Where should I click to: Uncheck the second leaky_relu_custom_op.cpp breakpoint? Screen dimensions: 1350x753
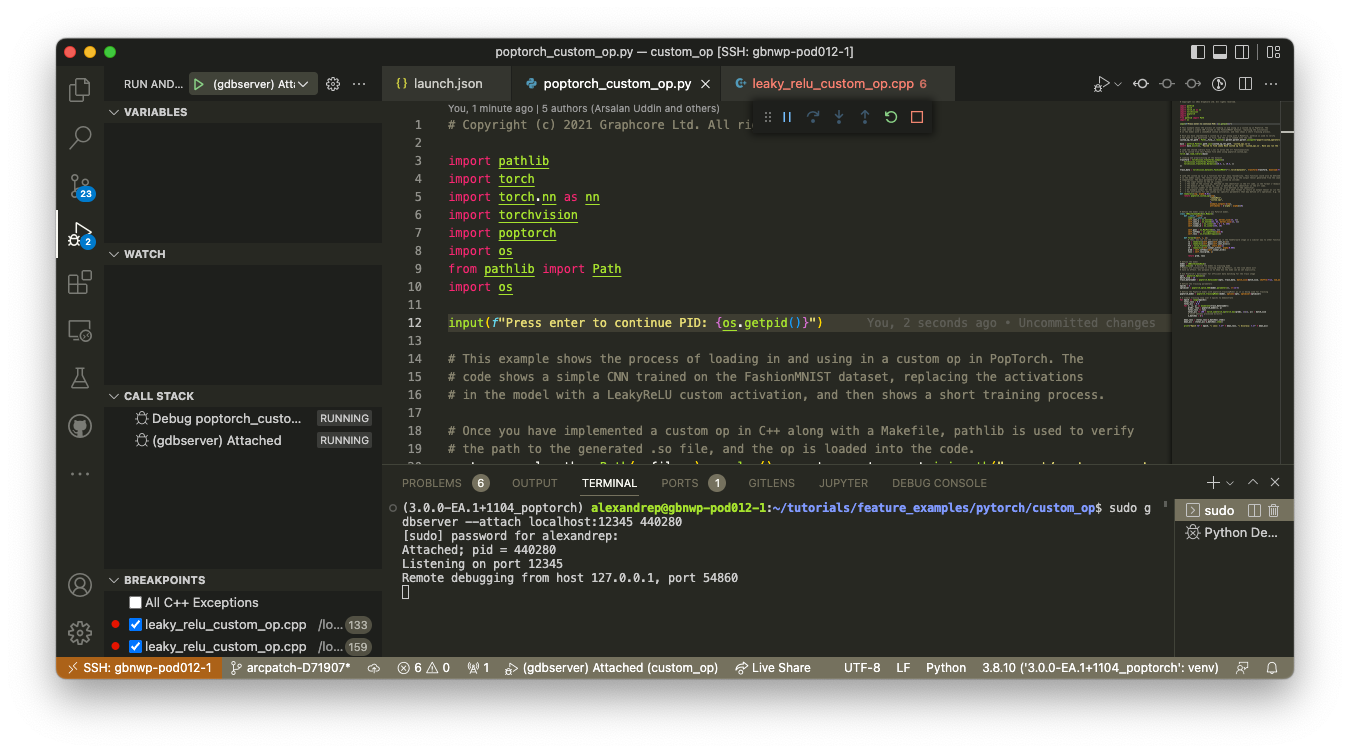coord(135,646)
